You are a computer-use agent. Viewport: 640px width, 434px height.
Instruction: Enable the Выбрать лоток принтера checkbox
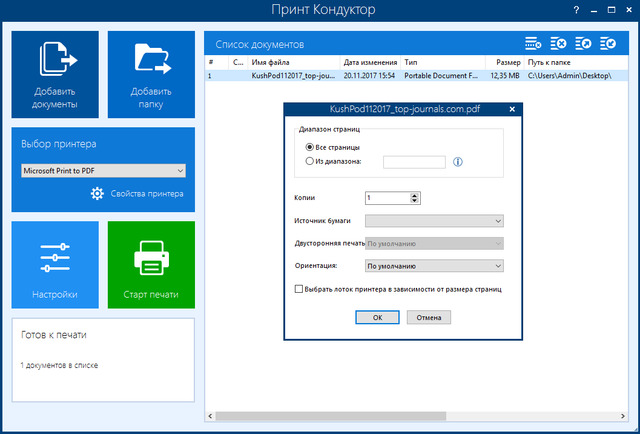pyautogui.click(x=299, y=289)
